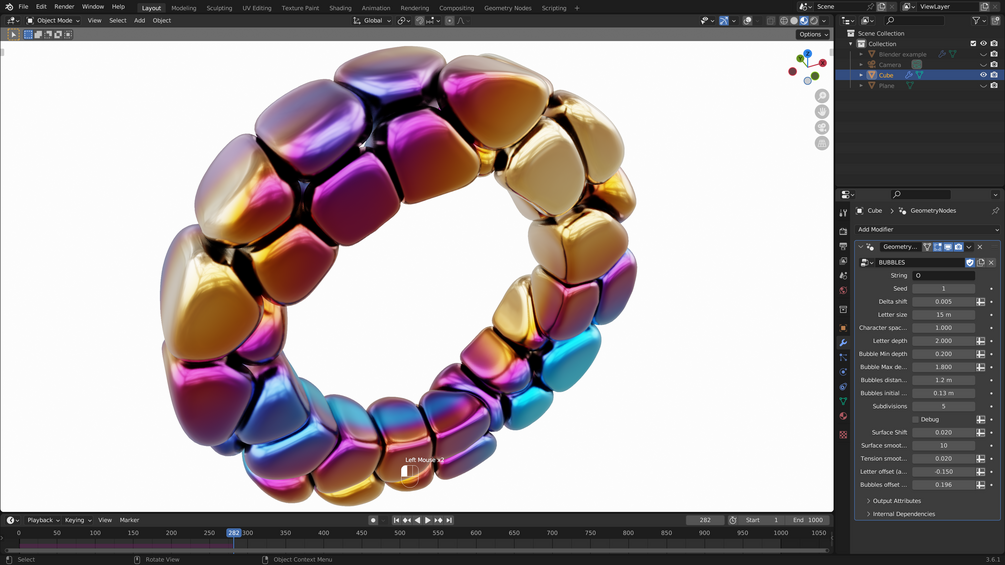Switch to orthographic grid gizmo icon
Image resolution: width=1005 pixels, height=565 pixels.
pos(822,143)
